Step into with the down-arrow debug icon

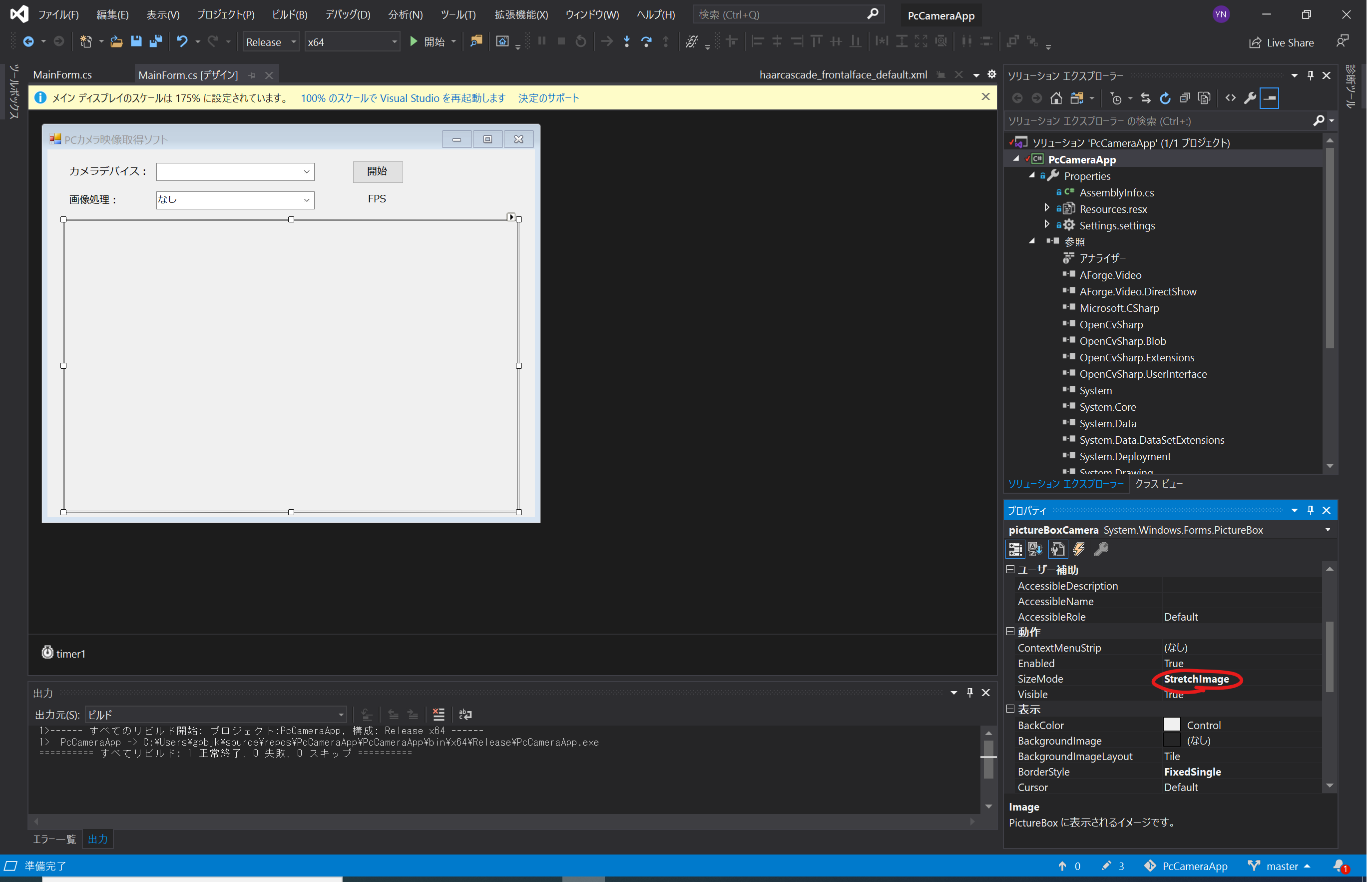(x=627, y=42)
